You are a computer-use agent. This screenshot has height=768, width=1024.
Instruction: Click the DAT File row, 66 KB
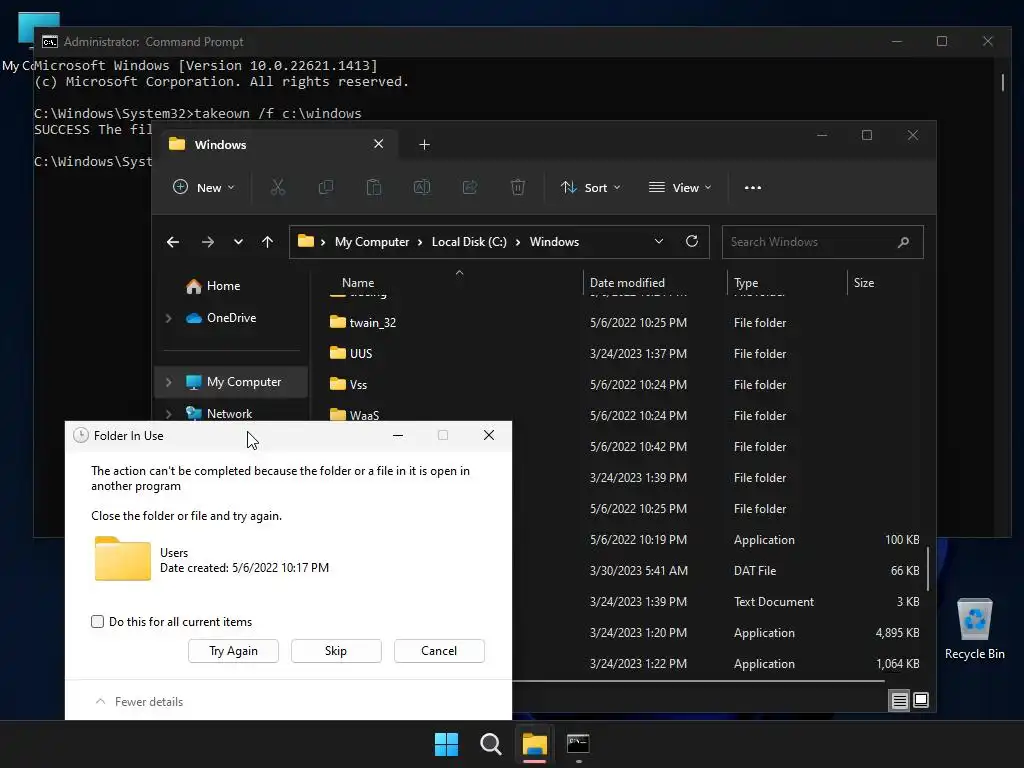(718, 571)
